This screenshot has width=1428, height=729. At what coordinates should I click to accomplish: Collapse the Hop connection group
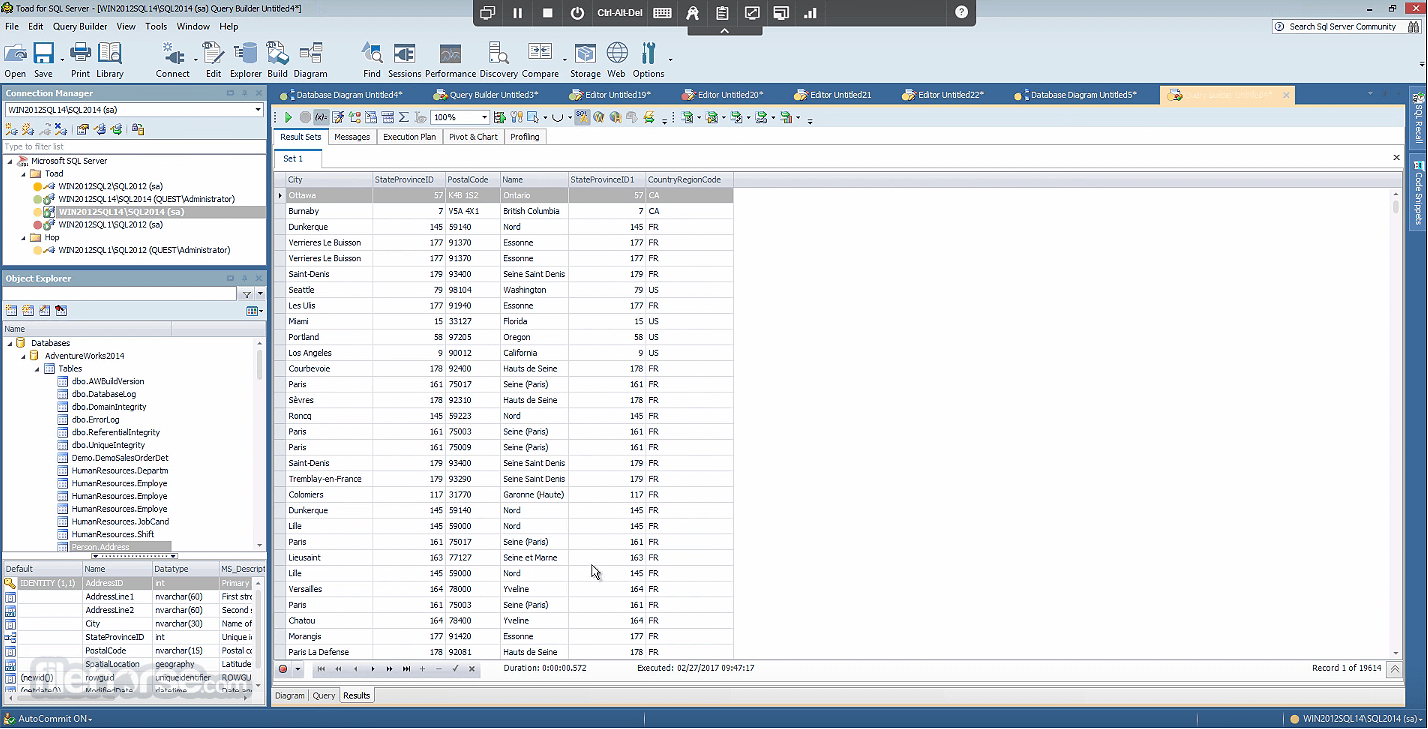click(x=23, y=238)
